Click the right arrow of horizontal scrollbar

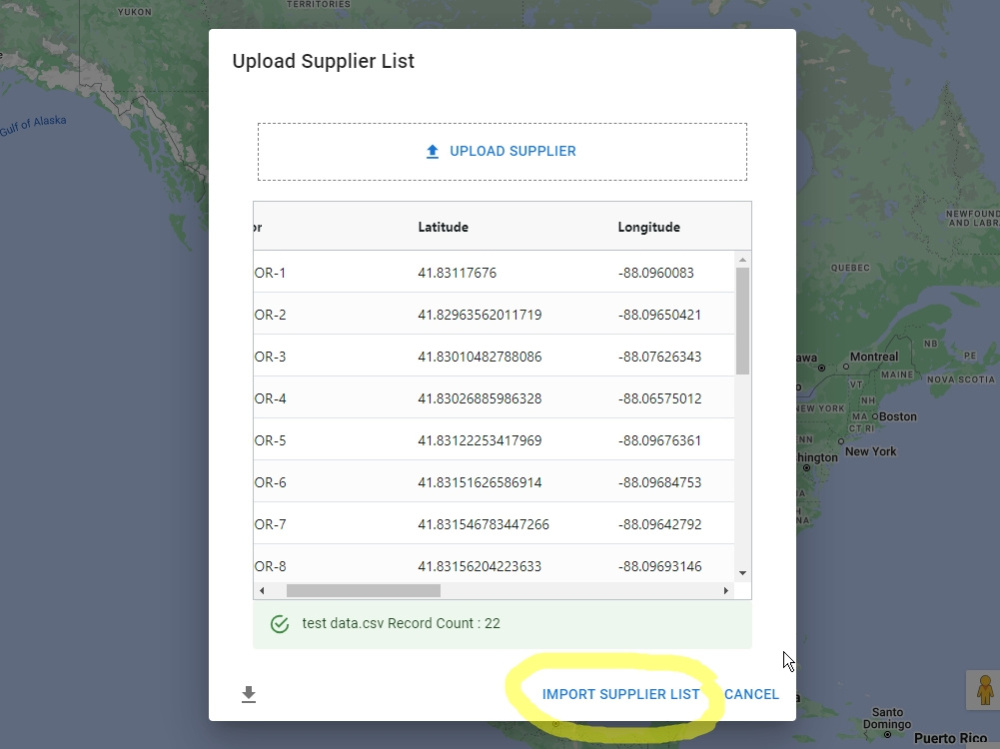pyautogui.click(x=727, y=590)
